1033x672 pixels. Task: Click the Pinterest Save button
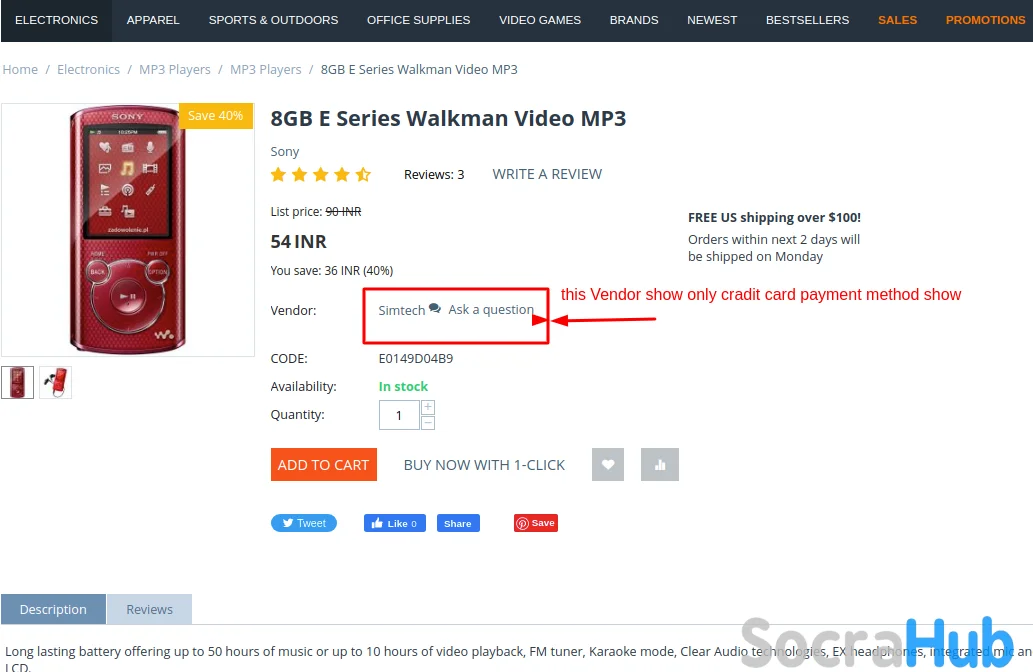click(x=536, y=523)
